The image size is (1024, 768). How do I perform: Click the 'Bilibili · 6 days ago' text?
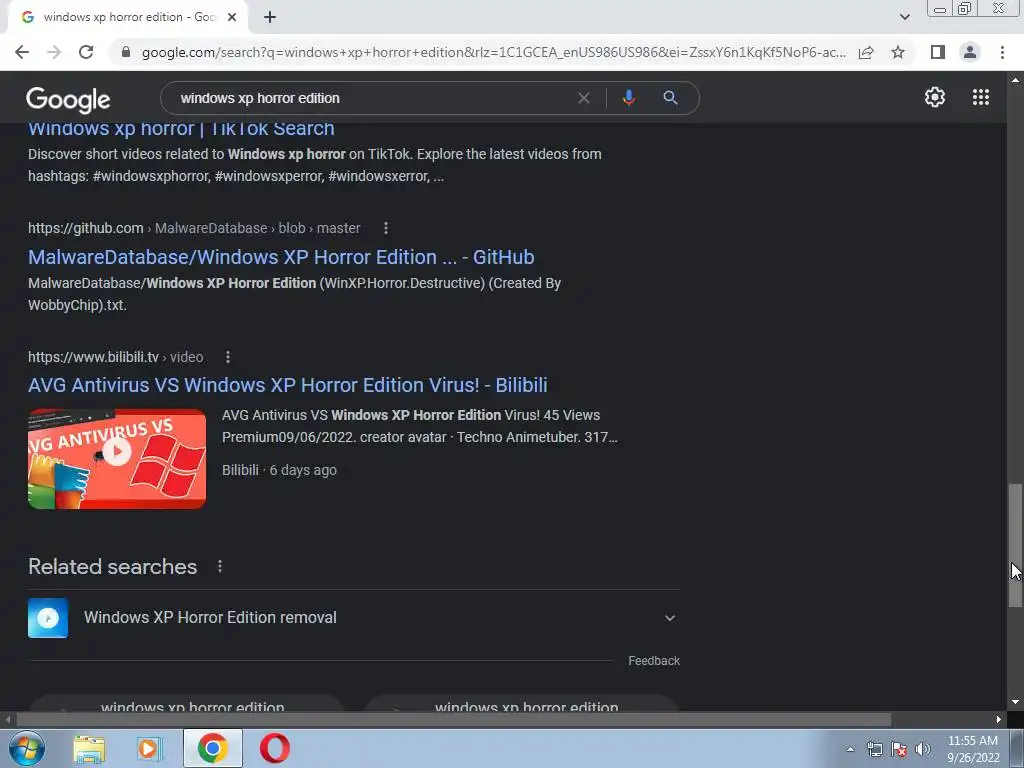pos(280,470)
